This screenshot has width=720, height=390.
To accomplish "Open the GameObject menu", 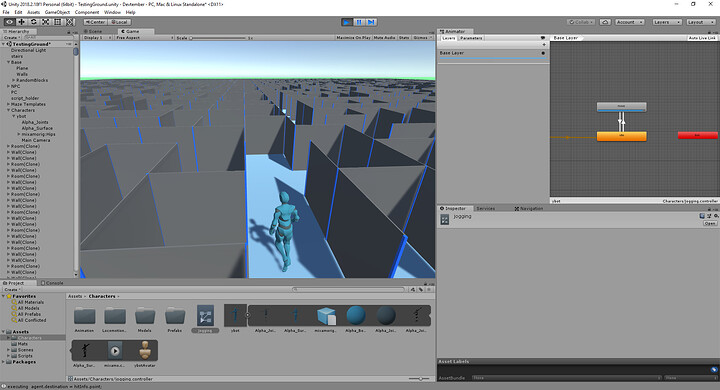I will pyautogui.click(x=57, y=12).
